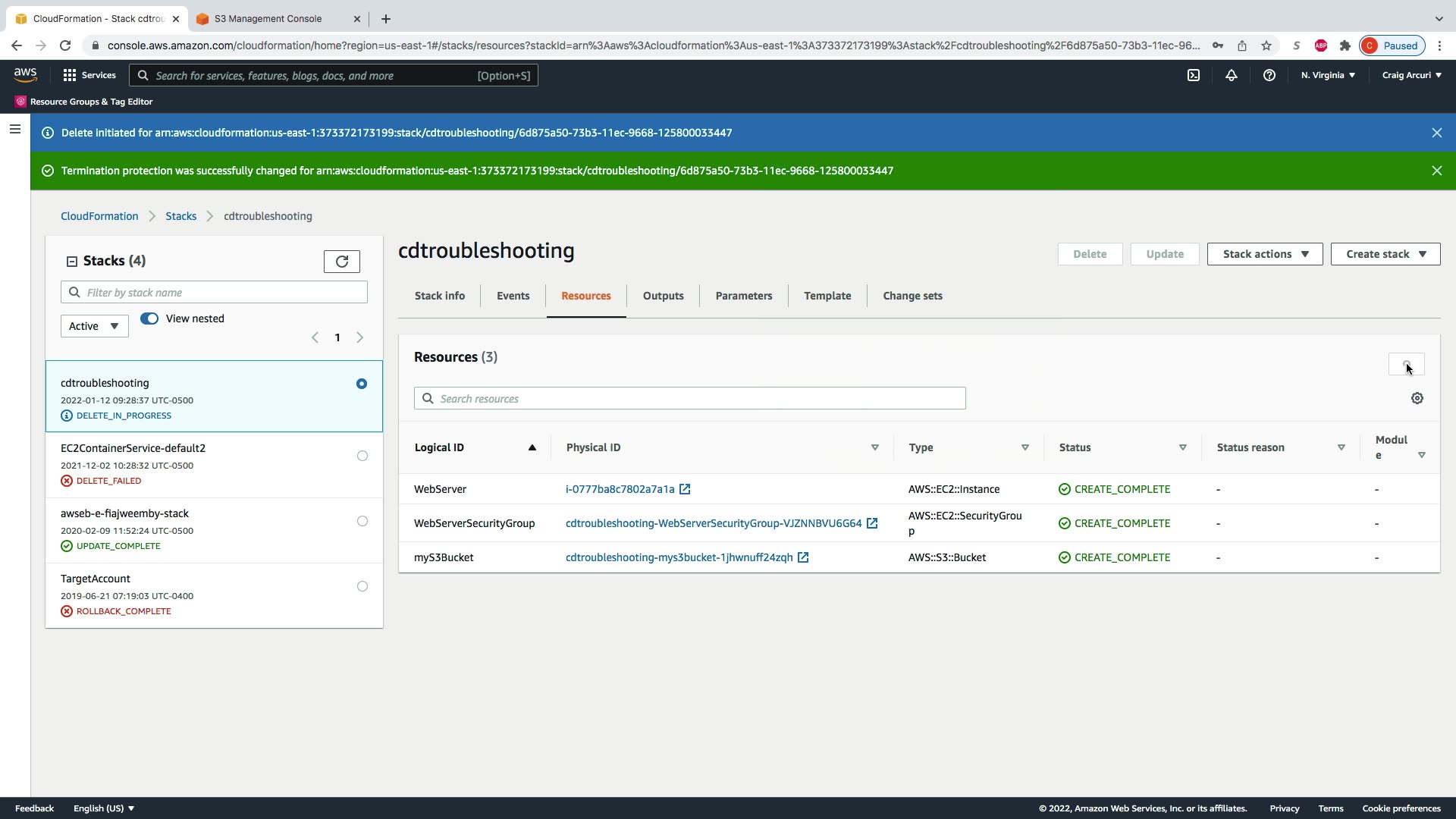Open AWS CloudShell icon in top bar

1194,75
